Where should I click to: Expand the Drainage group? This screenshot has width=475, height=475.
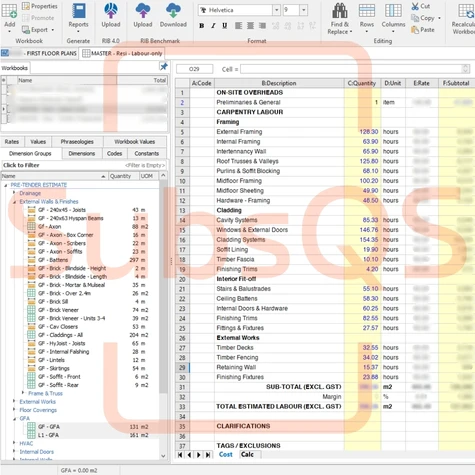pyautogui.click(x=14, y=193)
